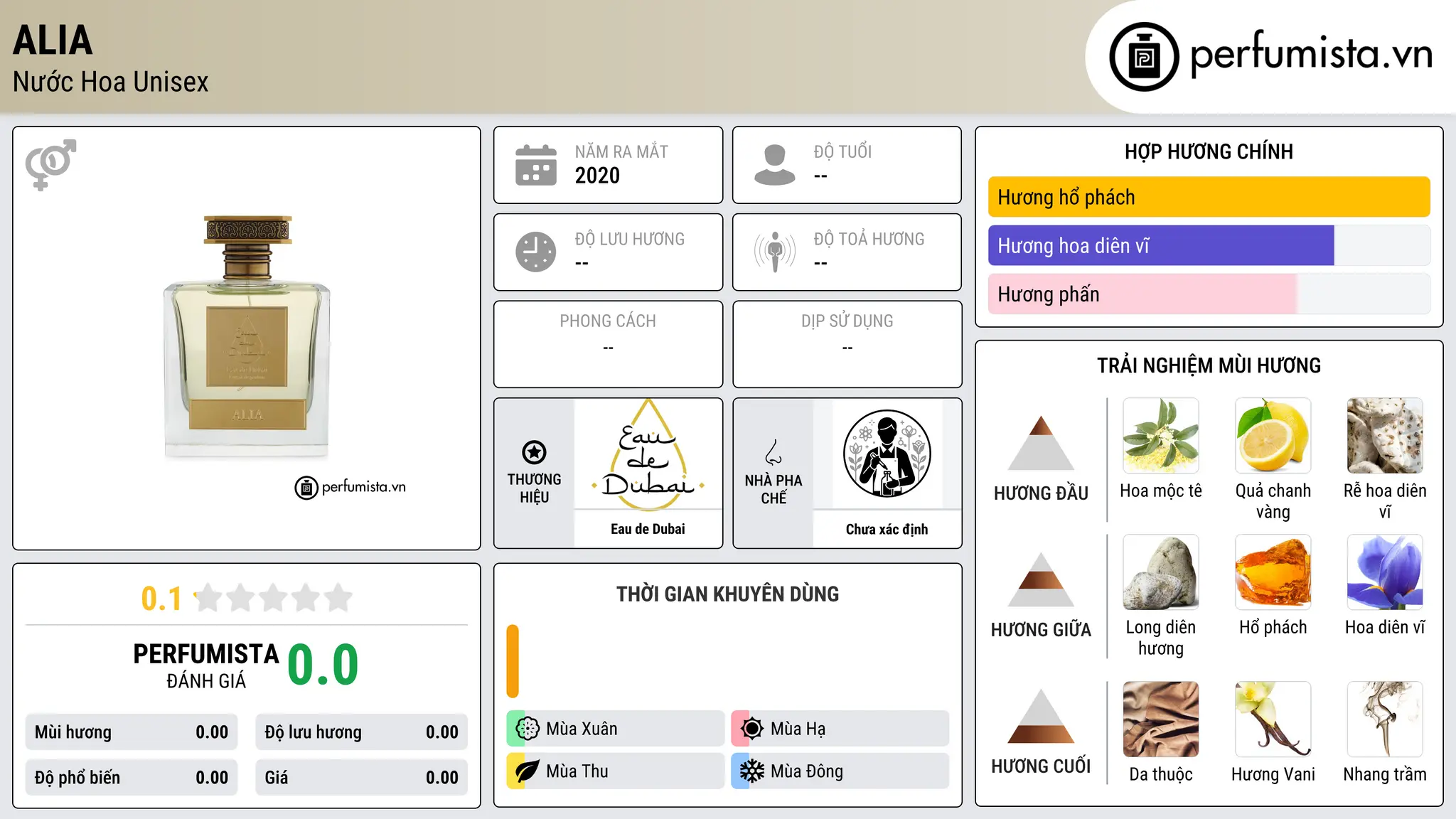Click the nose icon above Nhà Pha Chế

tap(773, 452)
